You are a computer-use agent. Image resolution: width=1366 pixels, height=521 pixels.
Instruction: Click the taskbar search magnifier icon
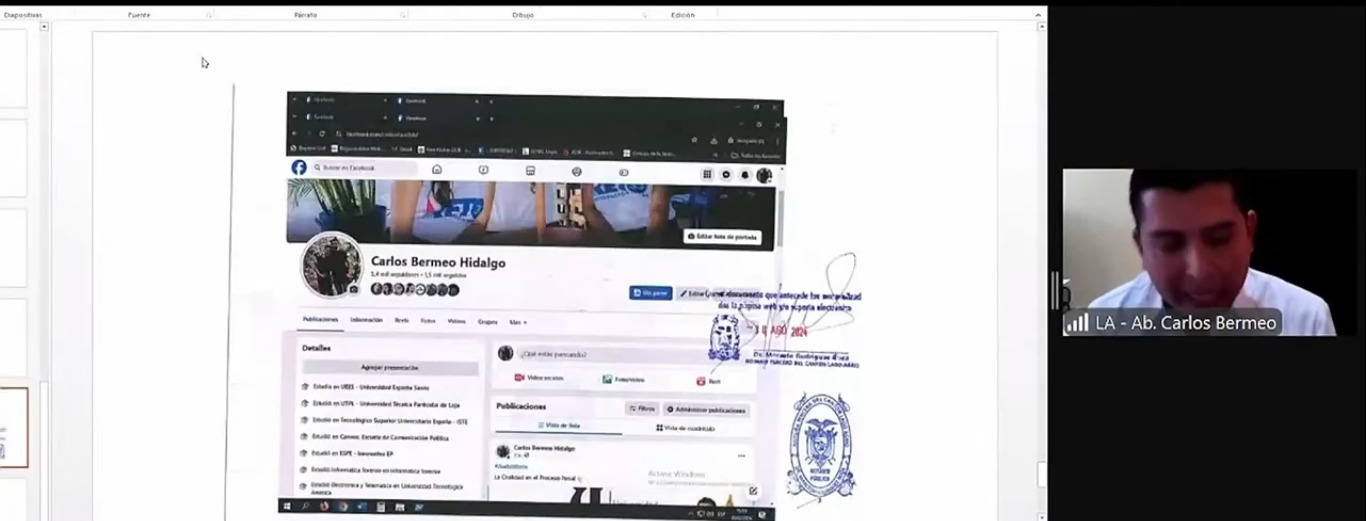pos(306,507)
